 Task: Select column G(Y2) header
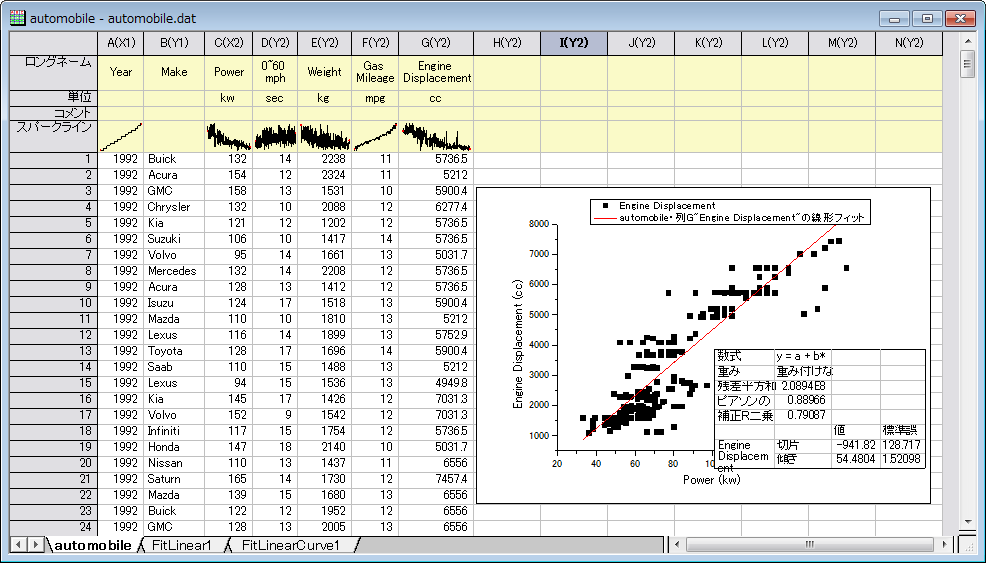[x=436, y=43]
